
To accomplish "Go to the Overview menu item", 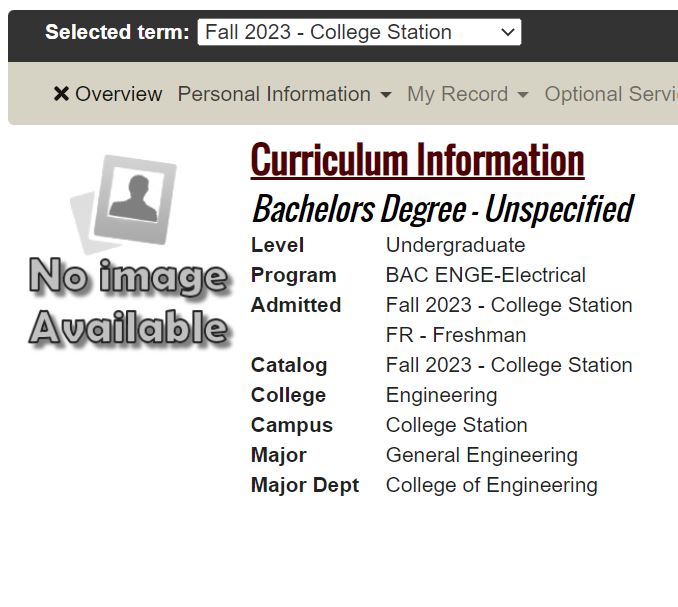I will point(118,94).
